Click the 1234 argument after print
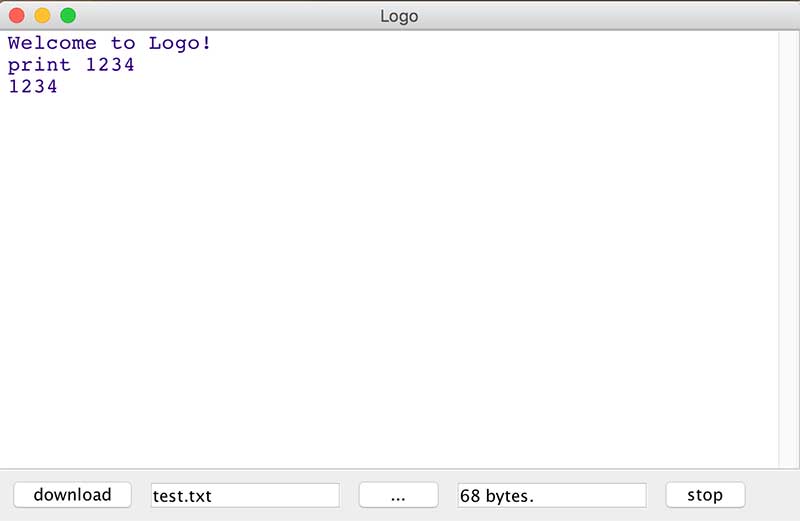The image size is (800, 521). [x=110, y=65]
